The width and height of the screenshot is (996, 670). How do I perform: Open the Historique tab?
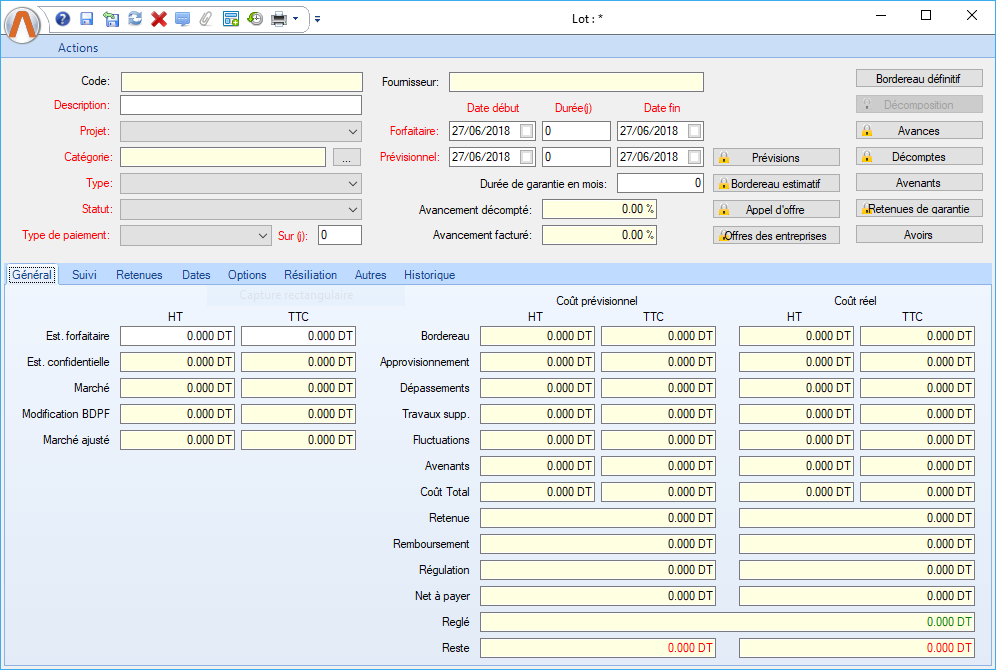click(x=429, y=275)
